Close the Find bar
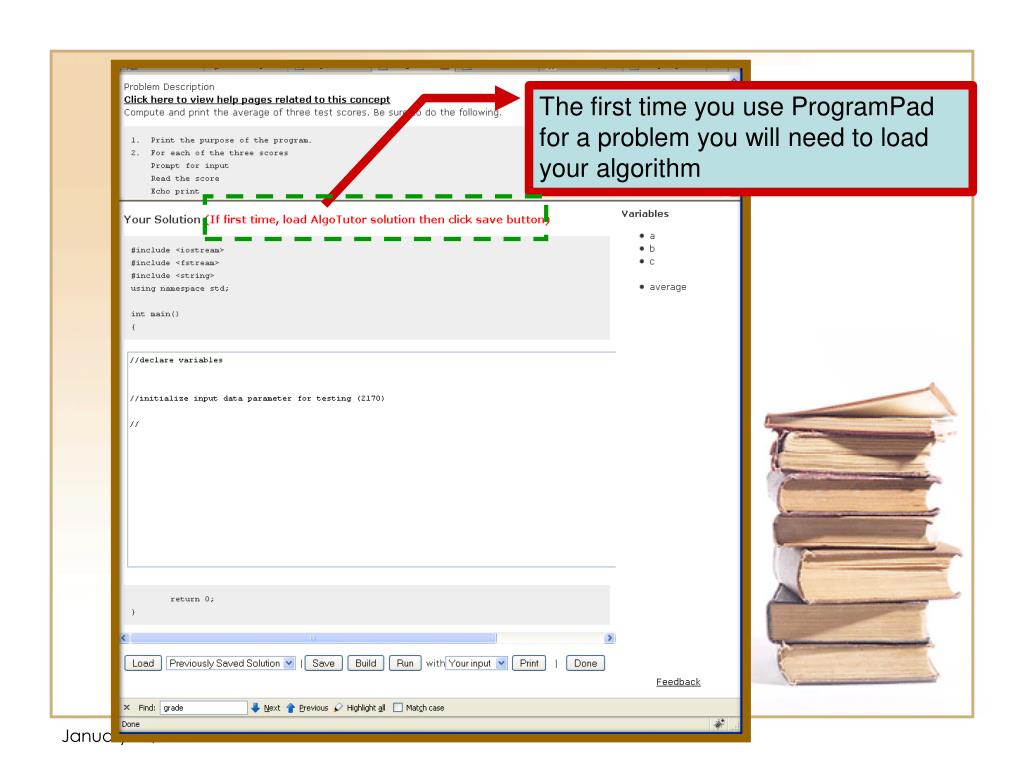Viewport: 1024px width, 768px height. click(127, 707)
